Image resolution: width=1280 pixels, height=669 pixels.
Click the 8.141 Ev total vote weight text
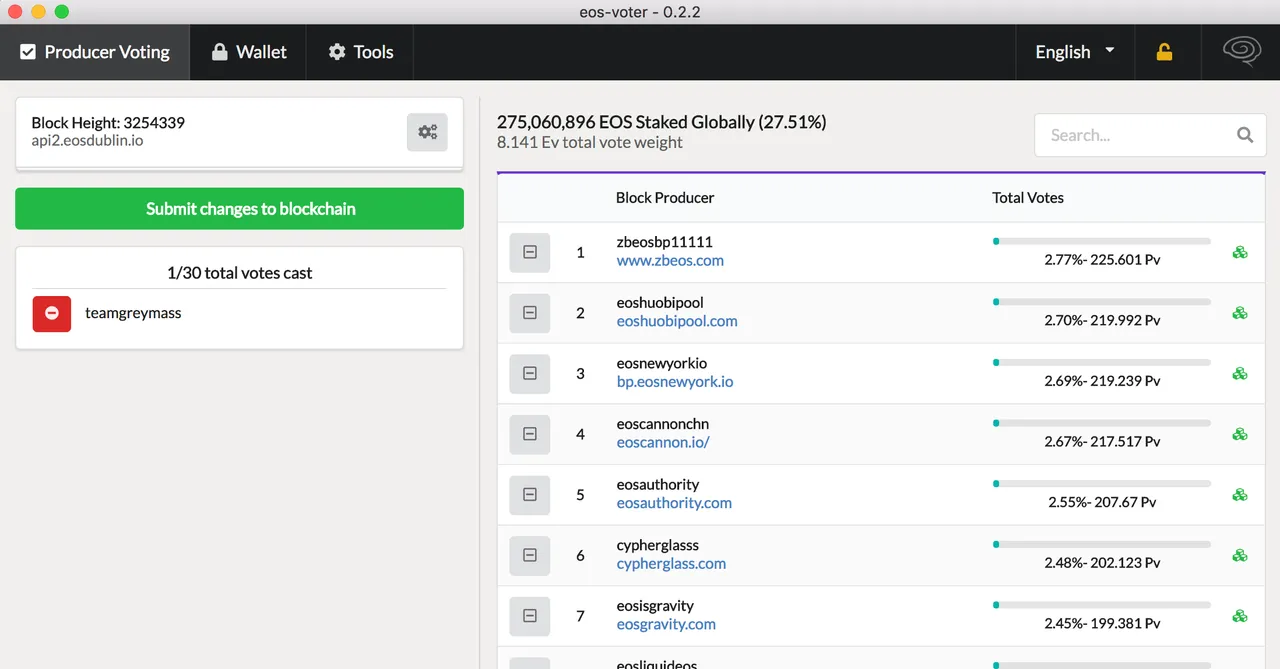pyautogui.click(x=590, y=142)
